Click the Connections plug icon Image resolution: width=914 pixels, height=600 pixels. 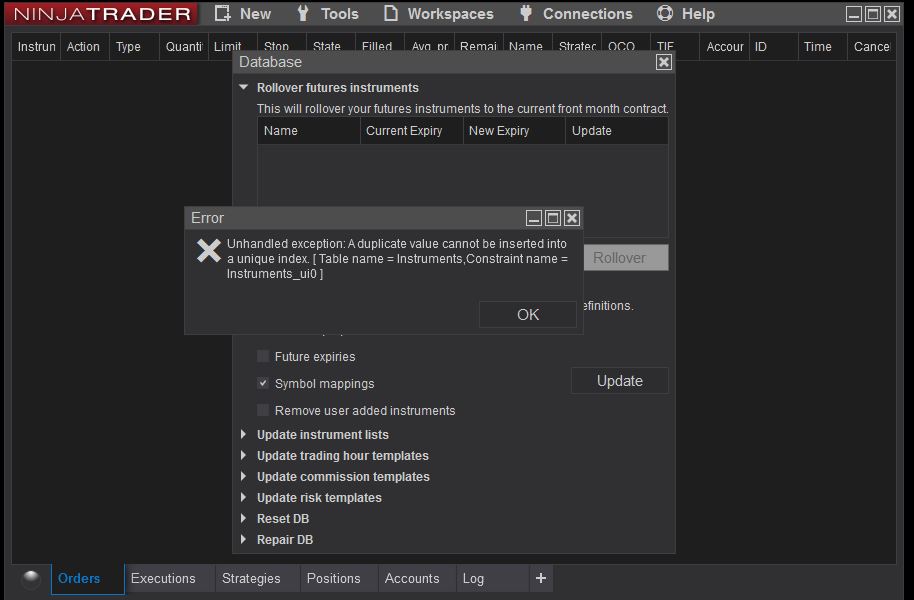pos(526,13)
